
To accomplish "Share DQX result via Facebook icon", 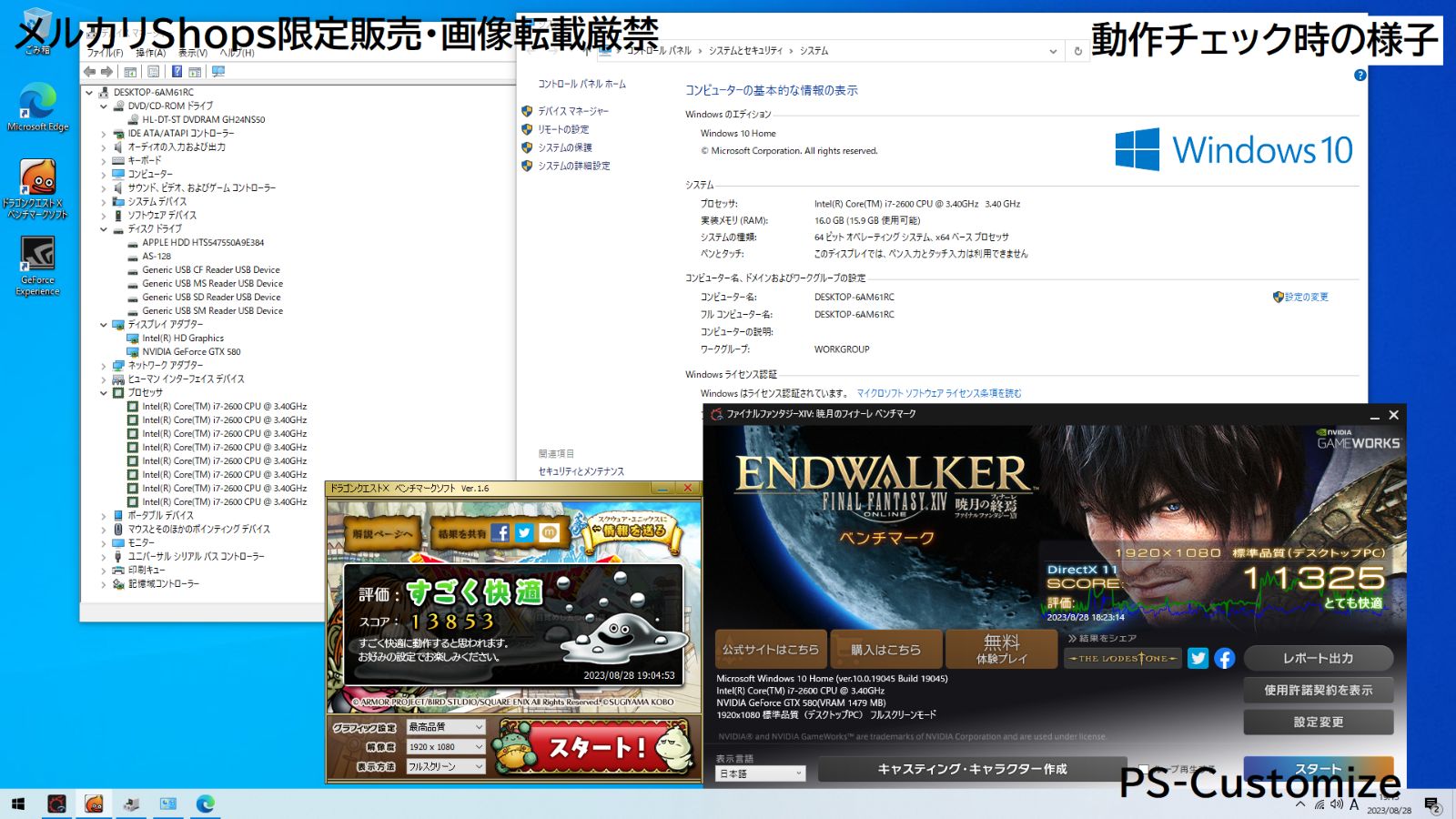I will click(x=500, y=533).
